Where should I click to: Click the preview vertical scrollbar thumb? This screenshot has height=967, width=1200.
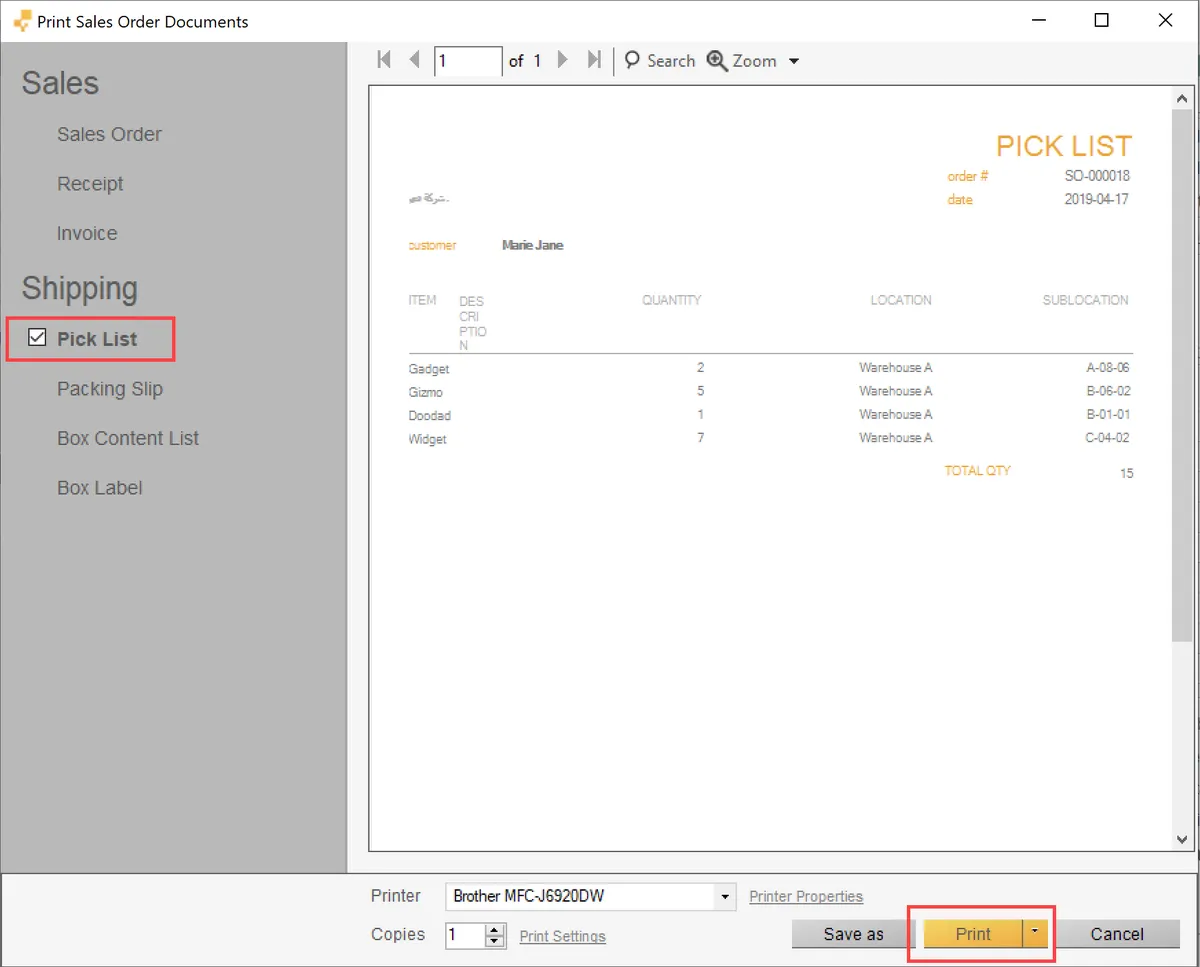tap(1182, 370)
